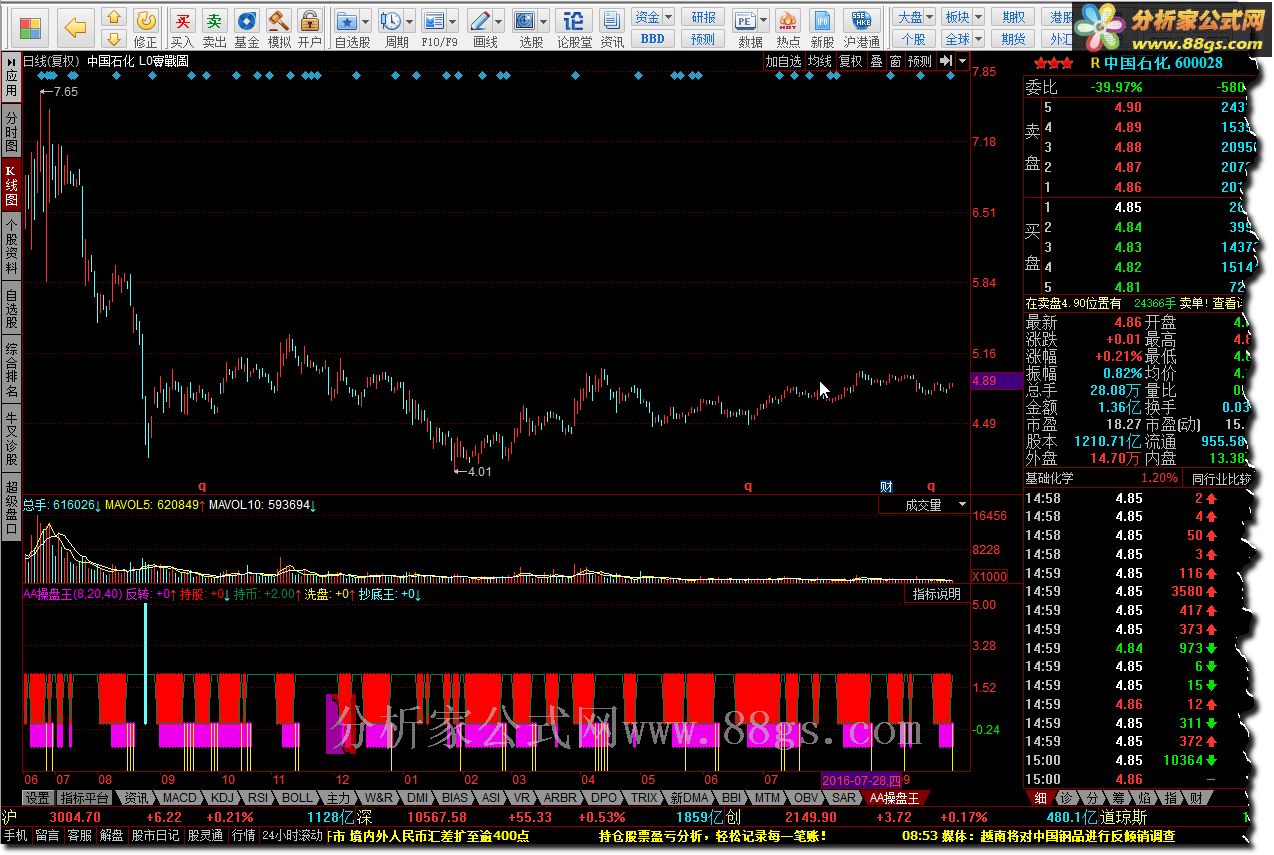This screenshot has height=855, width=1274.
Task: Open the 个股资料 sidebar tab
Action: point(11,247)
